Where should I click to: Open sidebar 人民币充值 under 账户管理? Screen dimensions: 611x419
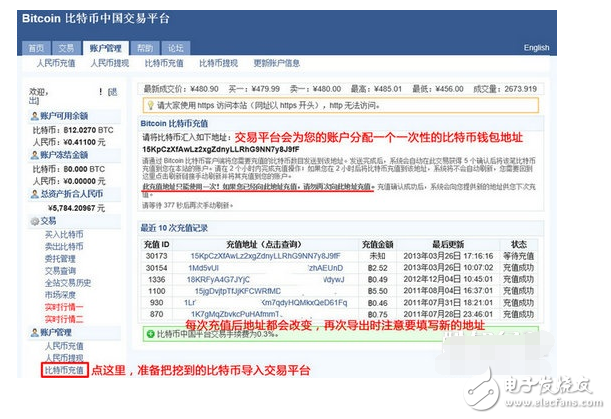coord(64,346)
